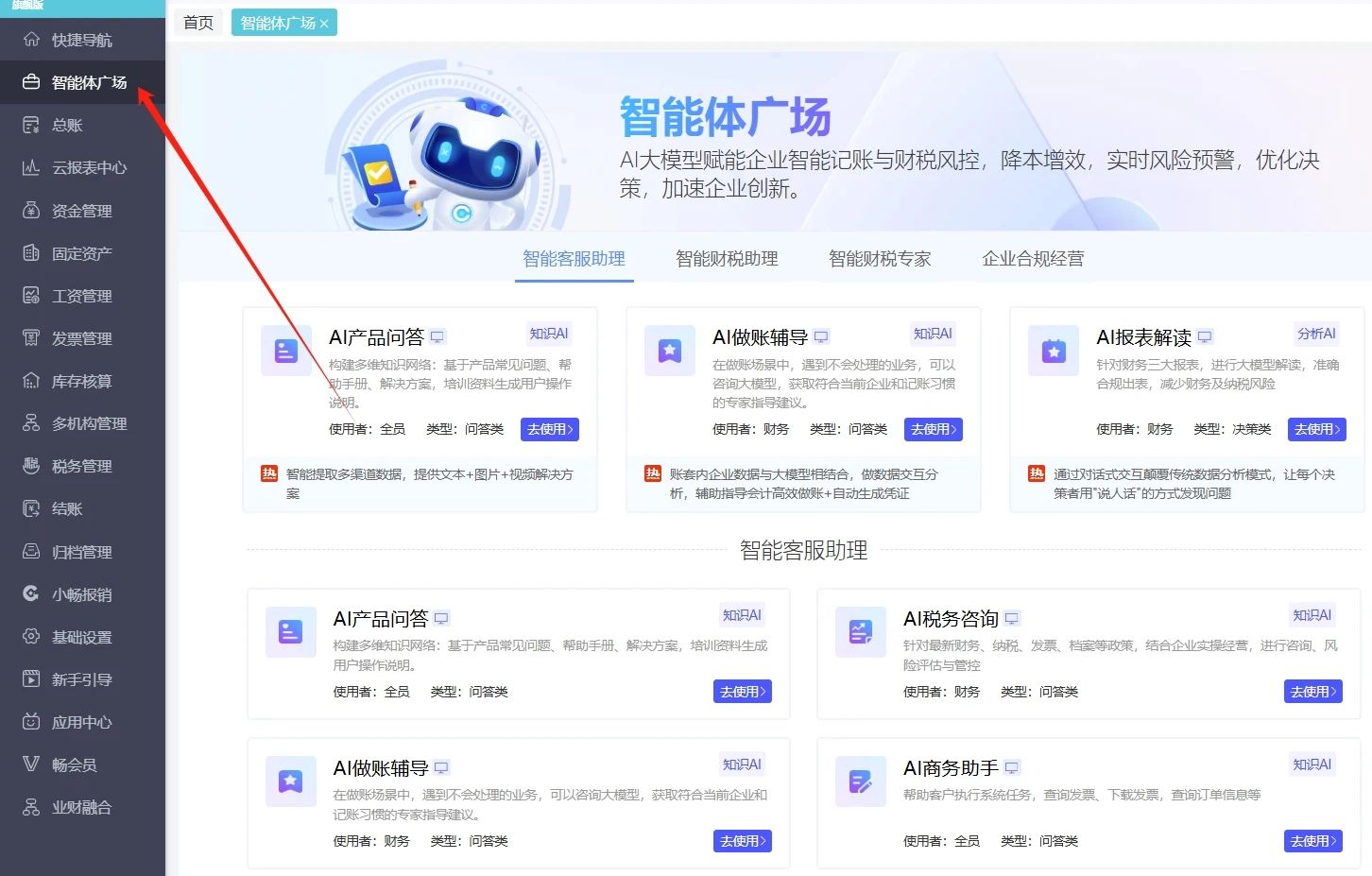Image resolution: width=1372 pixels, height=876 pixels.
Task: Click 去使用 on the AI报表解读 card
Action: [x=1316, y=429]
